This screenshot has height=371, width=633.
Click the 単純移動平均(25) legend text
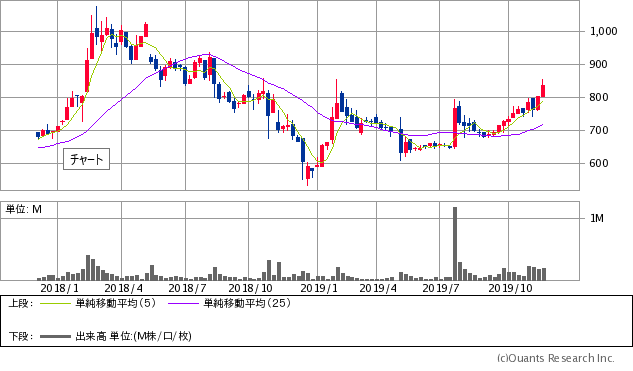pyautogui.click(x=247, y=303)
